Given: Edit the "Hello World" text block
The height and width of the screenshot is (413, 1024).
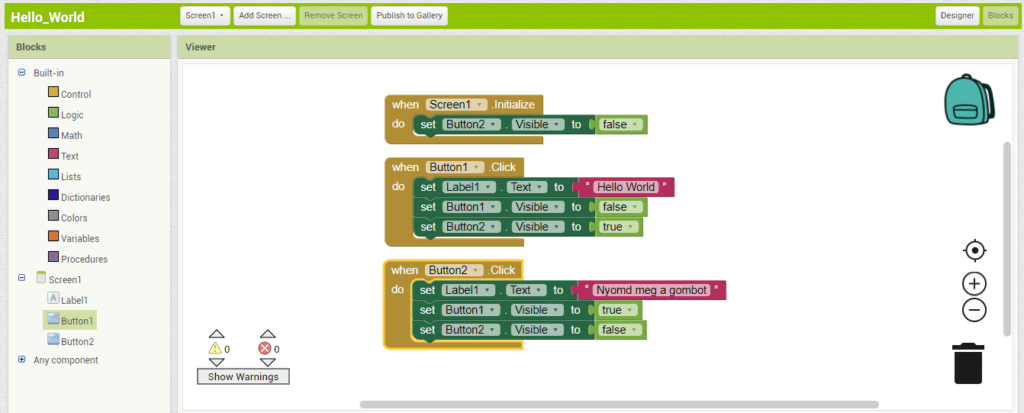Looking at the screenshot, I should pos(626,187).
